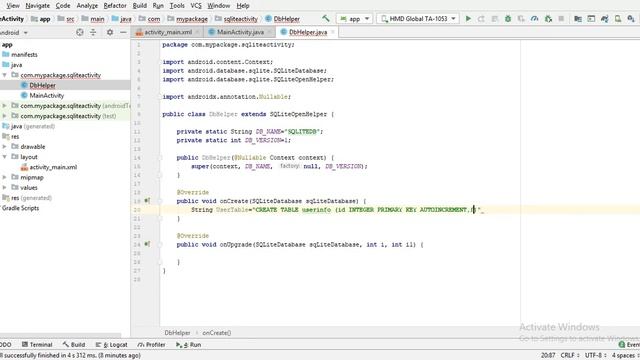Click the sqliteactivity breadcrumb in navigation bar
This screenshot has width=640, height=360.
[240, 19]
